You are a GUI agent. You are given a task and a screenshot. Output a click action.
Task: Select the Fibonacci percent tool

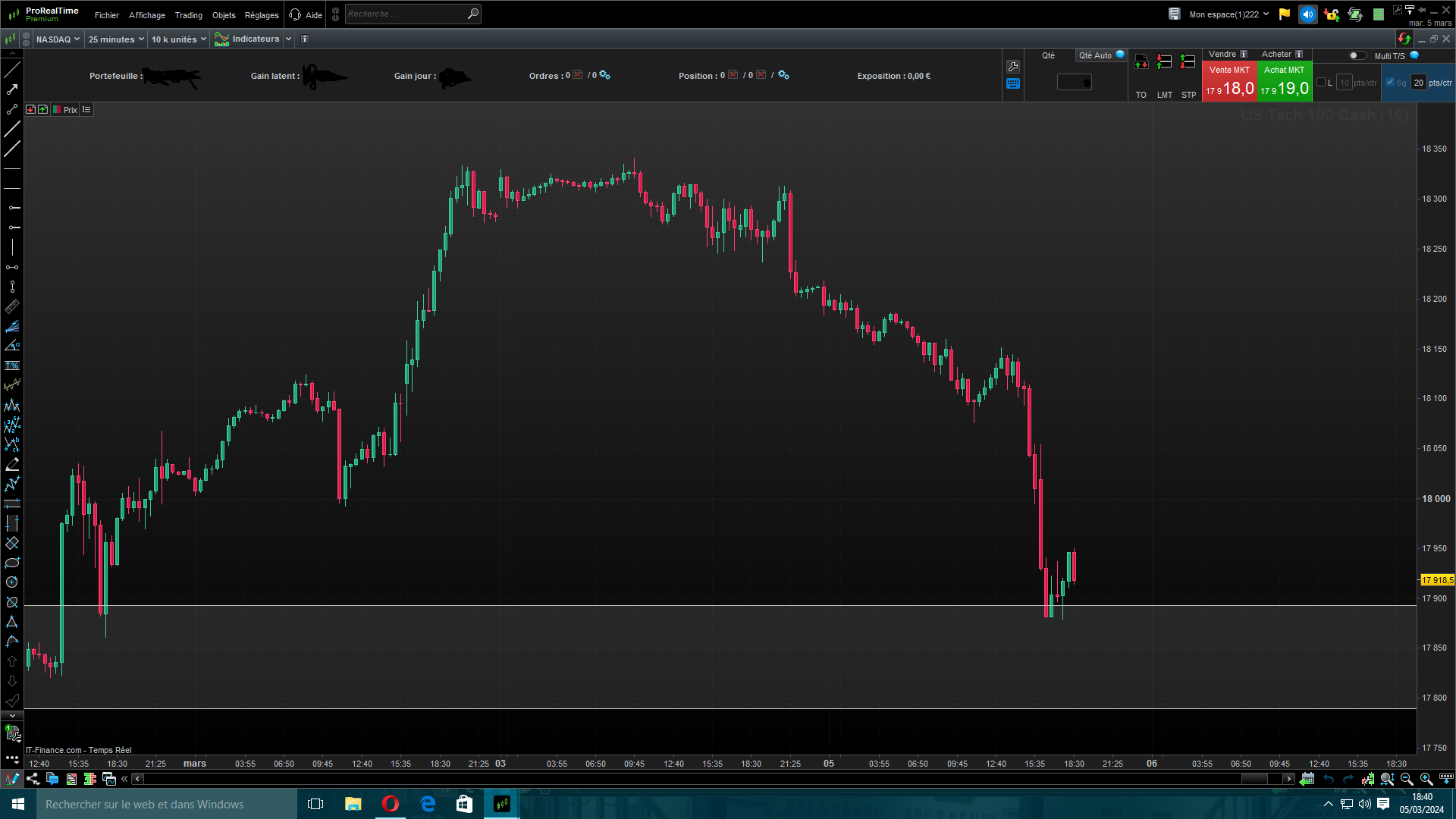tap(12, 366)
